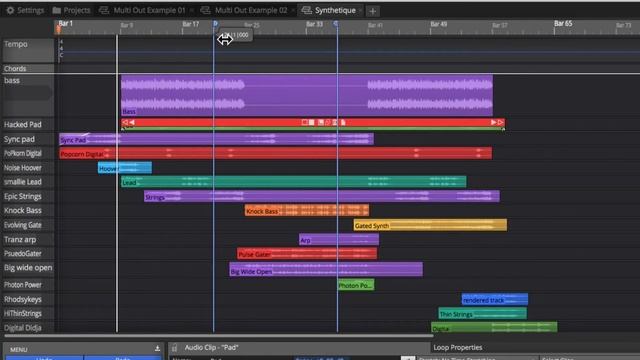Click the loop-in marker on the ruler

click(215, 24)
